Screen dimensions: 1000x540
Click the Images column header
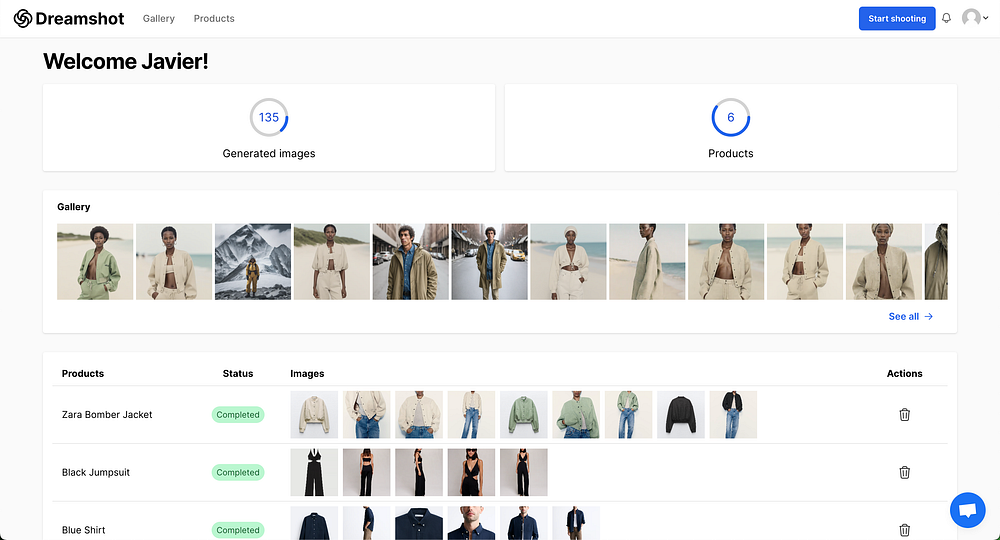(307, 374)
